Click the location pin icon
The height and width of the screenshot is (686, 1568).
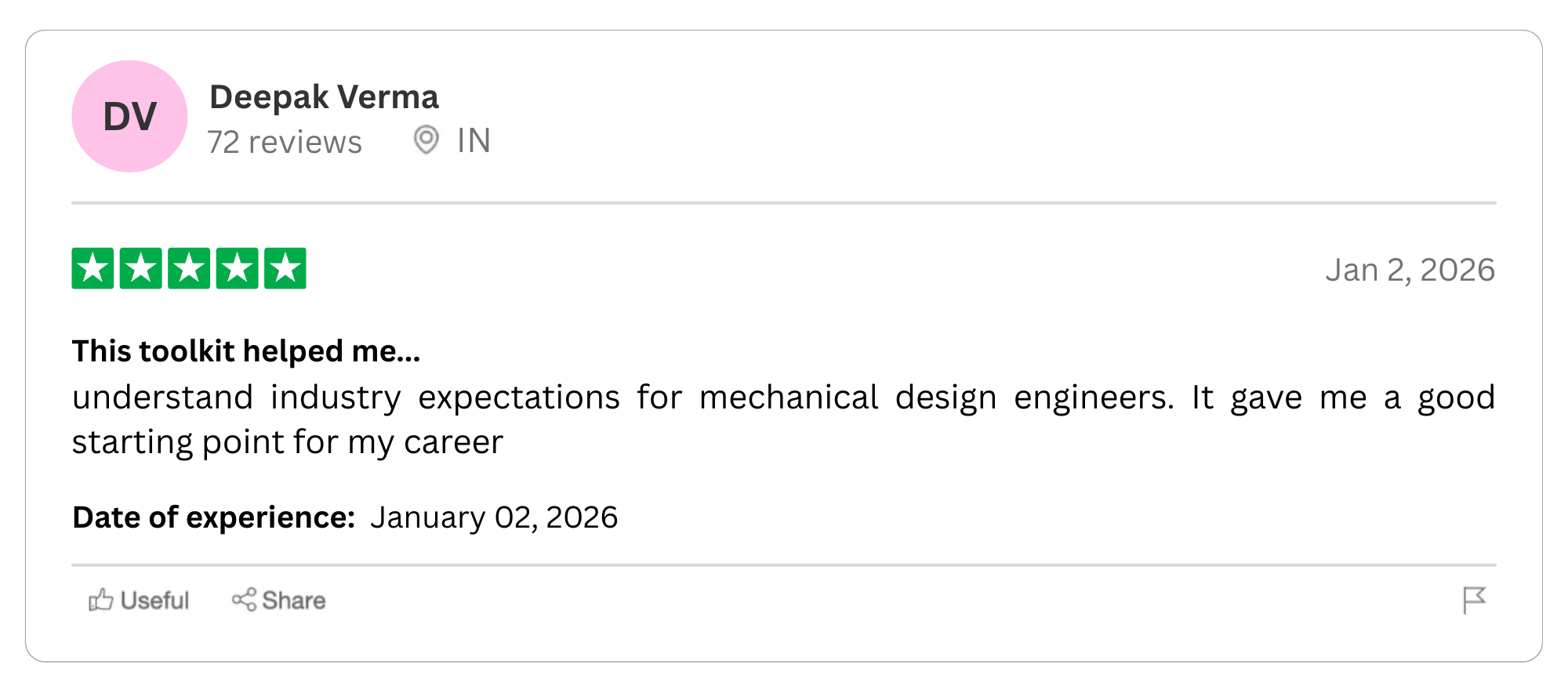pos(426,140)
